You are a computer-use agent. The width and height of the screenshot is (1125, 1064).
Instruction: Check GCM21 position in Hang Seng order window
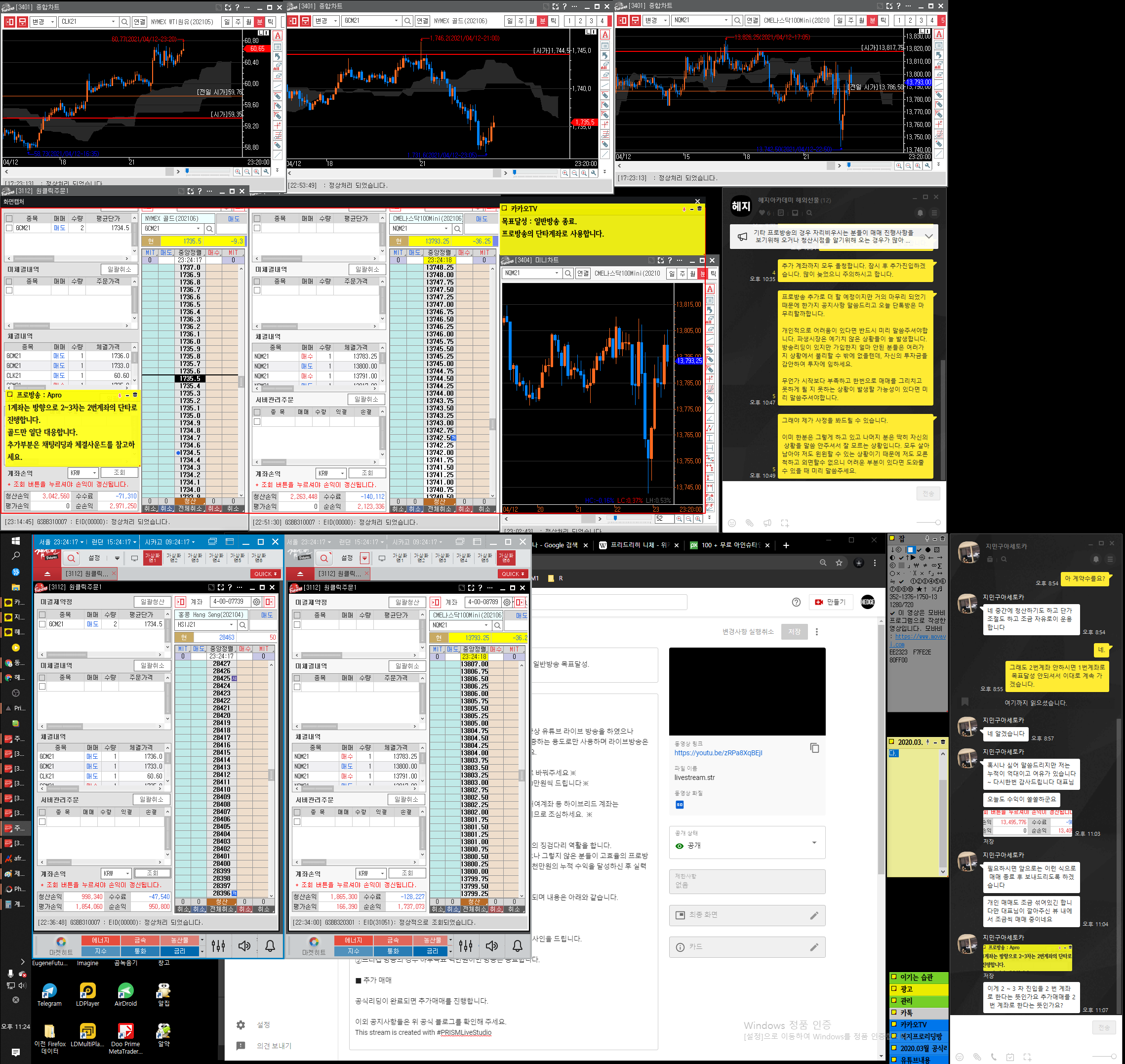pyautogui.click(x=42, y=624)
